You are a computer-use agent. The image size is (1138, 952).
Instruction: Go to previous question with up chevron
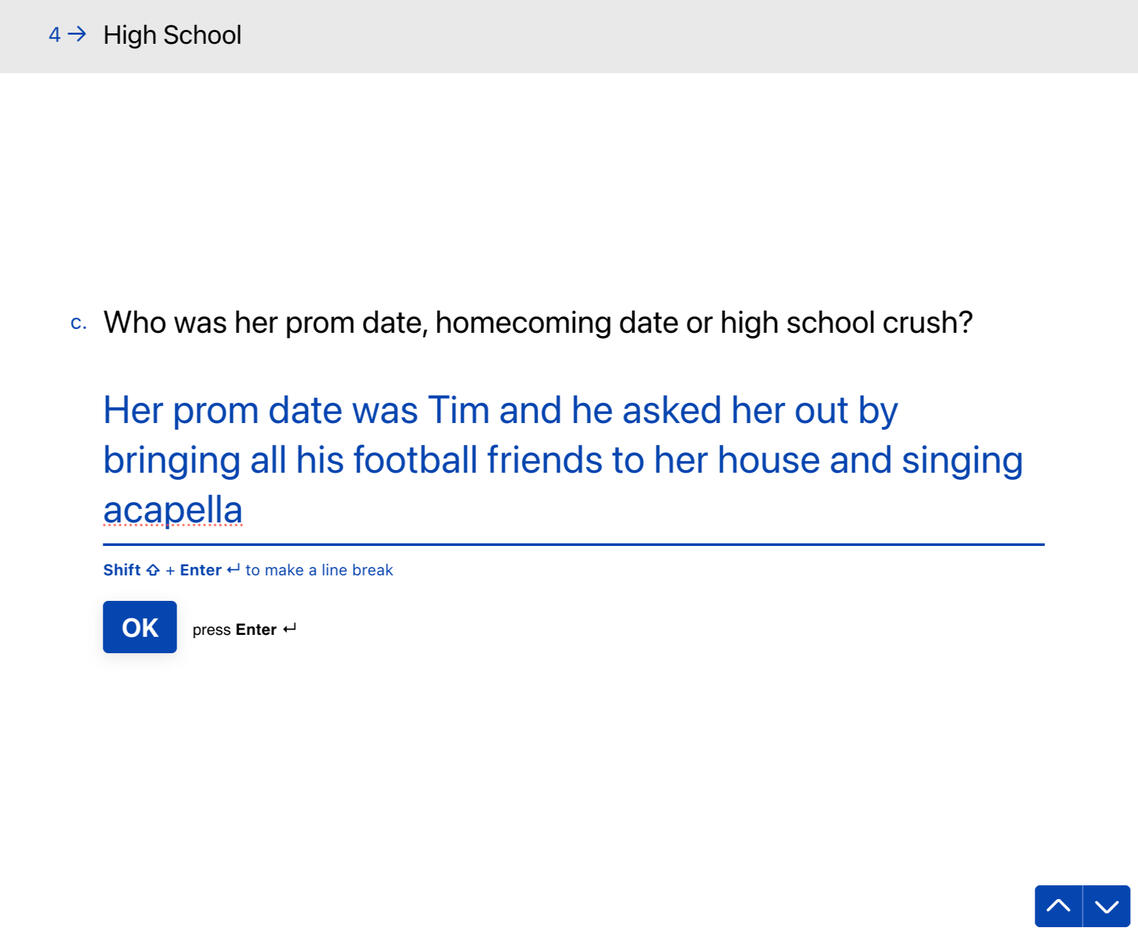(x=1058, y=906)
